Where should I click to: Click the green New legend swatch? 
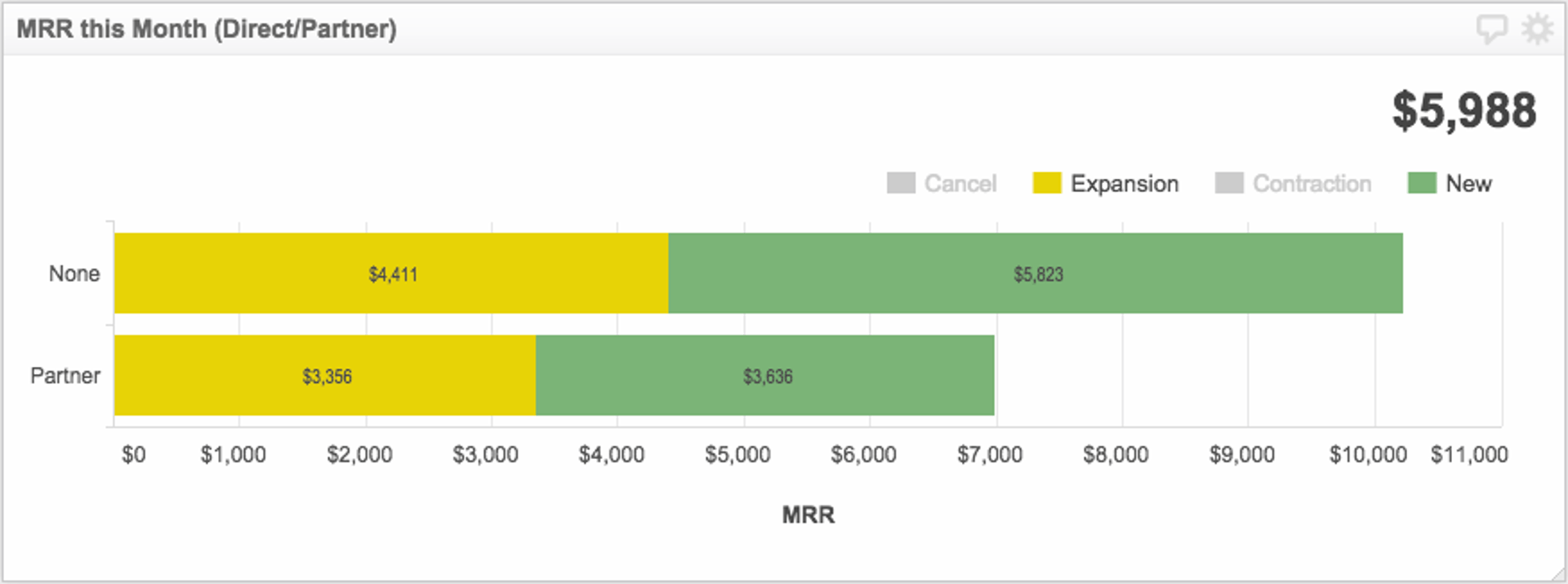coord(1422,183)
